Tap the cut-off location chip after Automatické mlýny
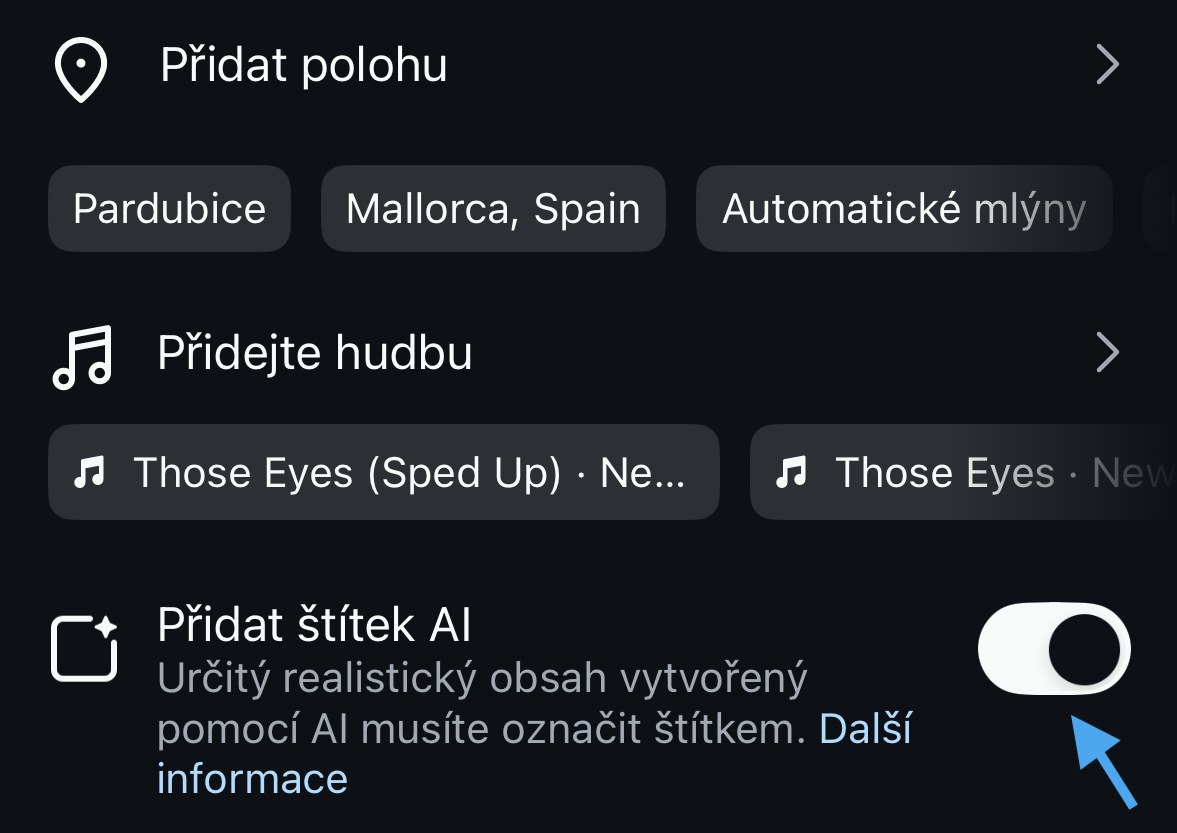Screen dimensions: 1177x833 [1160, 209]
